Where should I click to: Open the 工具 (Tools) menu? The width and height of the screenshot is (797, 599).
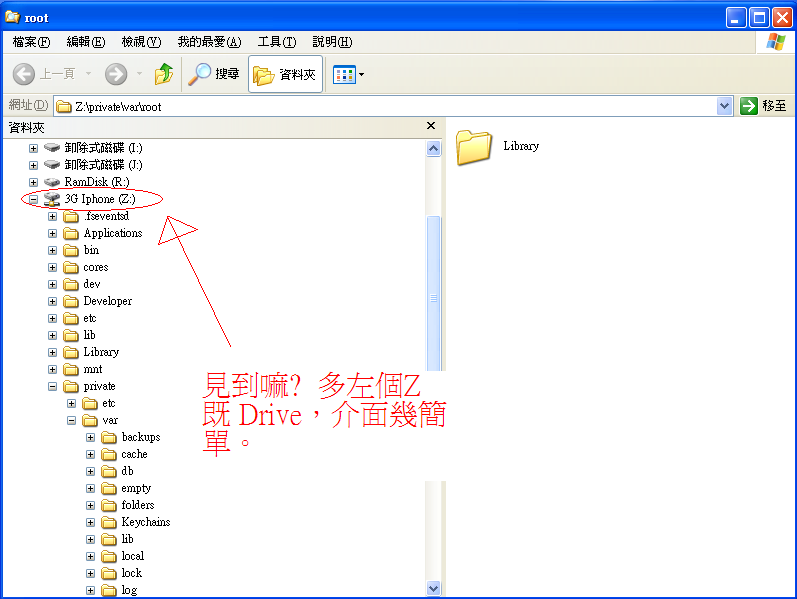(276, 42)
